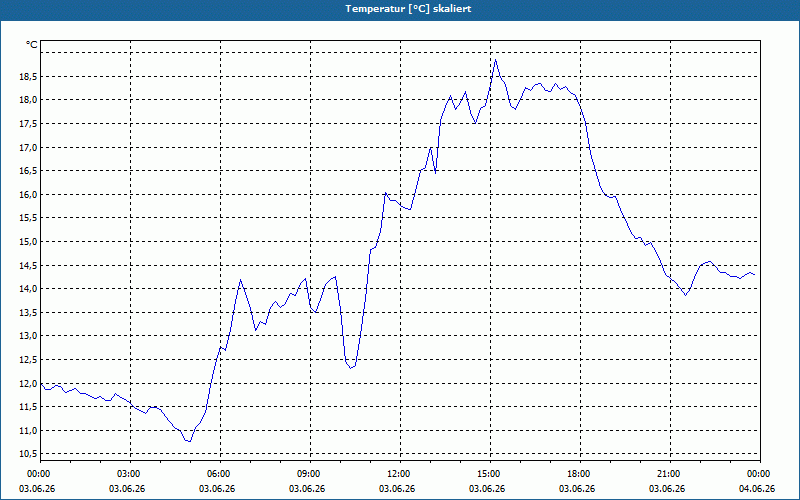Click the curve's minimum after 21:00

[686, 295]
